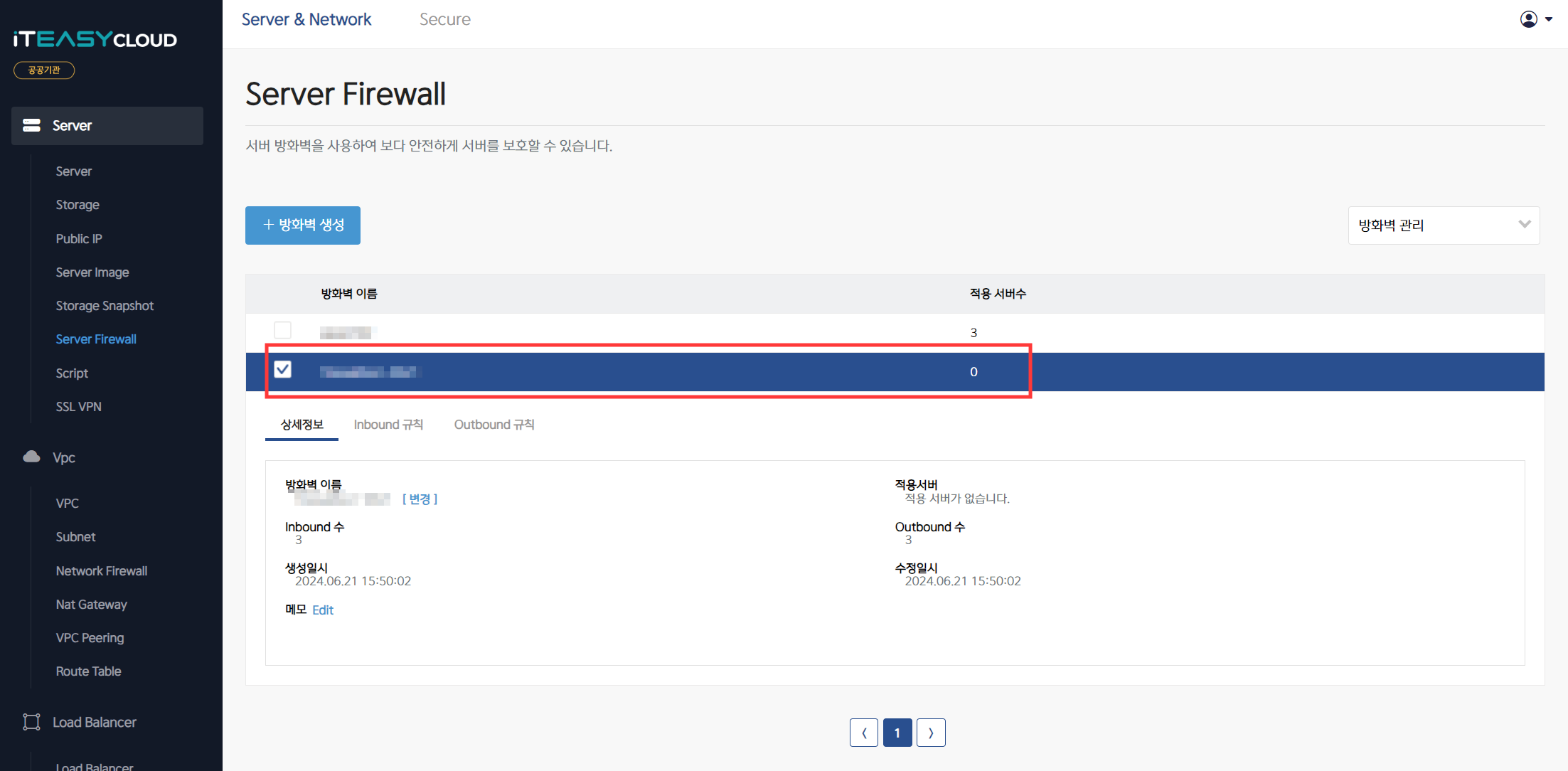Switch to the Inbound 규칙 tab
This screenshot has width=1568, height=771.
point(388,425)
